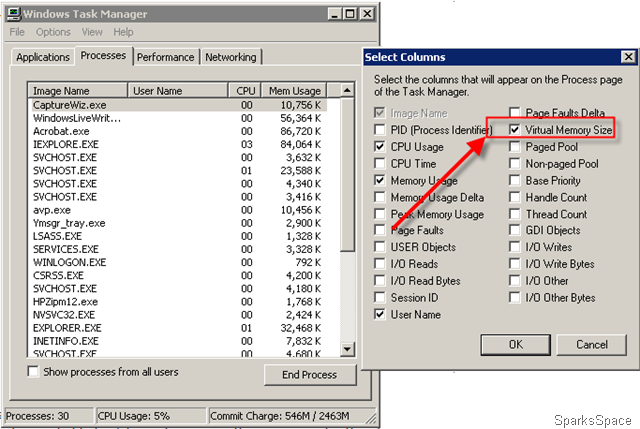Enable the Handle Count column

[x=515, y=197]
